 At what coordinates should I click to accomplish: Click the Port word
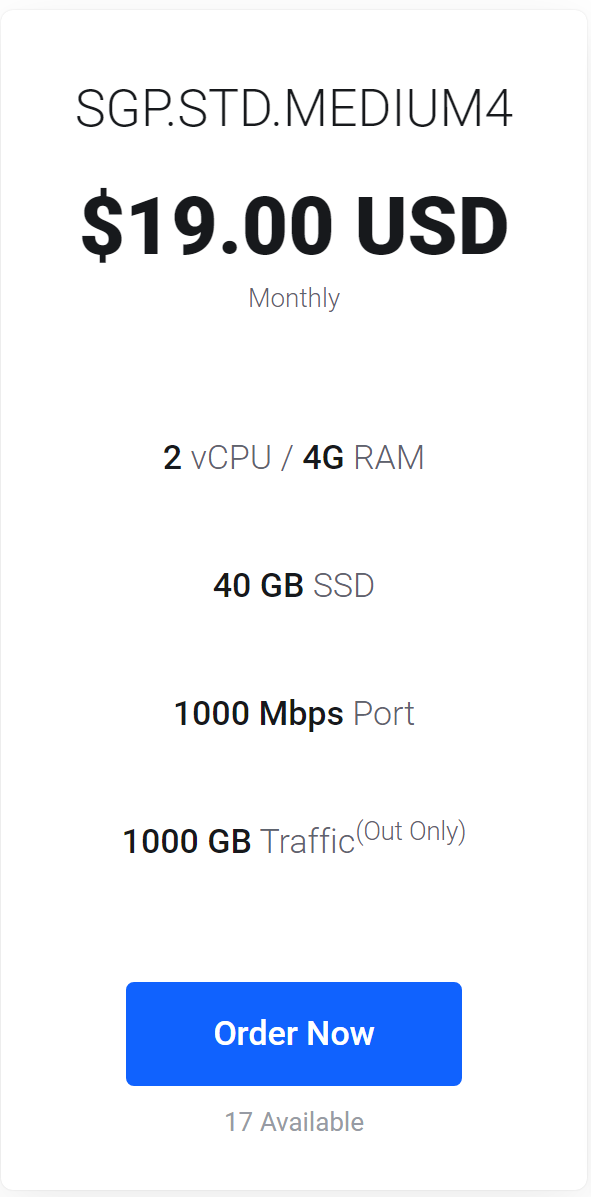coord(383,714)
